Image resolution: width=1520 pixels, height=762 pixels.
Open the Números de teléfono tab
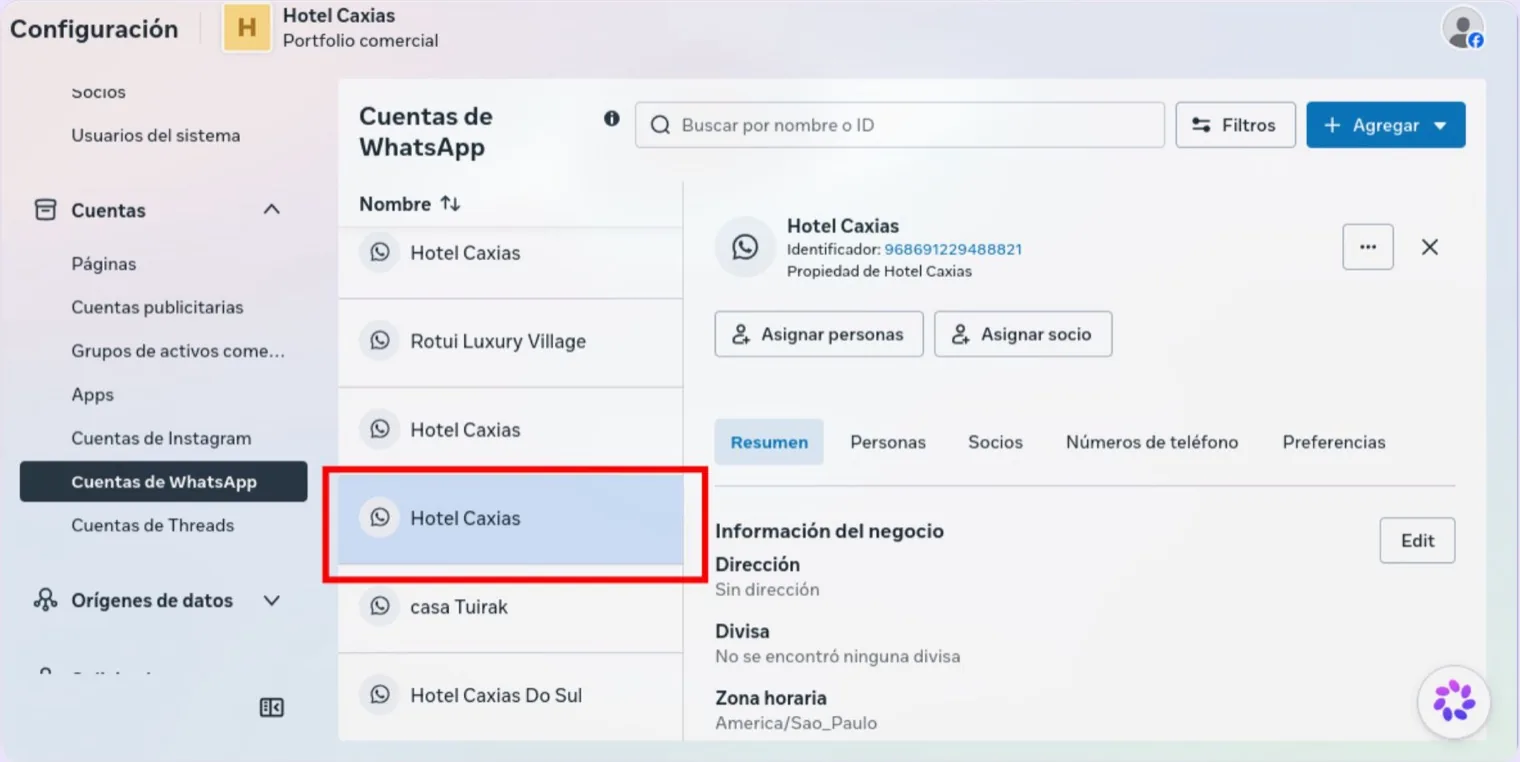[1152, 442]
